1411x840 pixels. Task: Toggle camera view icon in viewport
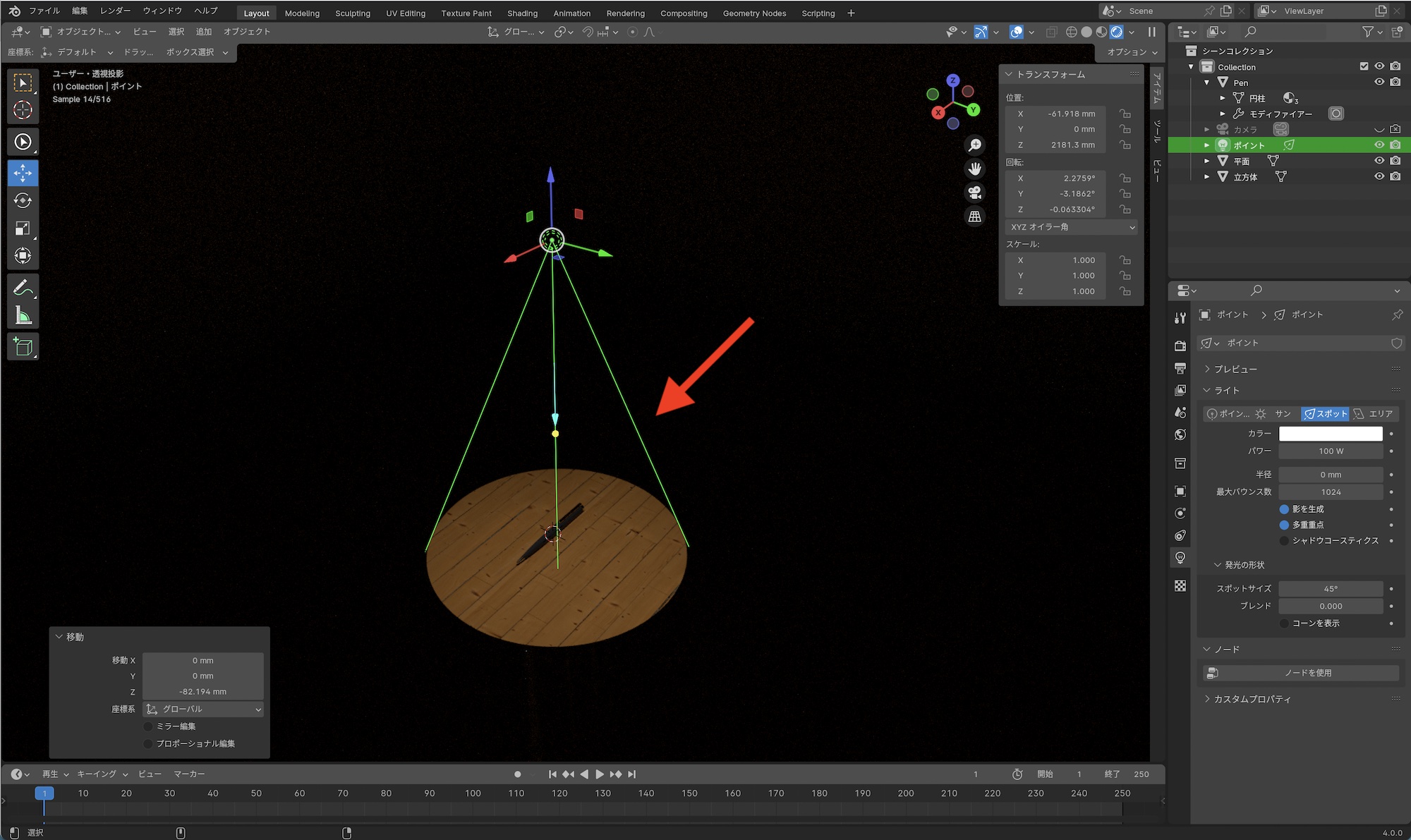(975, 193)
